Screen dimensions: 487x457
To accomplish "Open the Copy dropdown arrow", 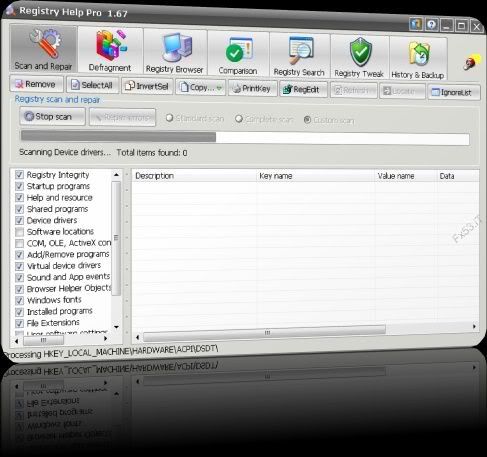I will [x=219, y=88].
